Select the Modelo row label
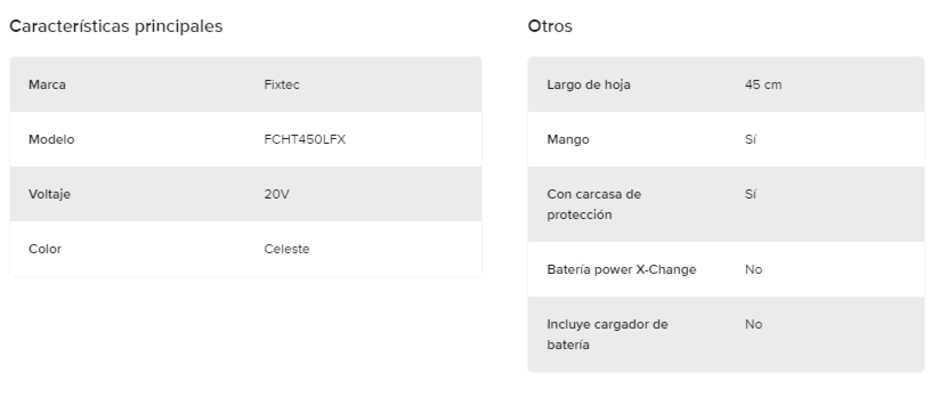The width and height of the screenshot is (931, 413). (51, 140)
